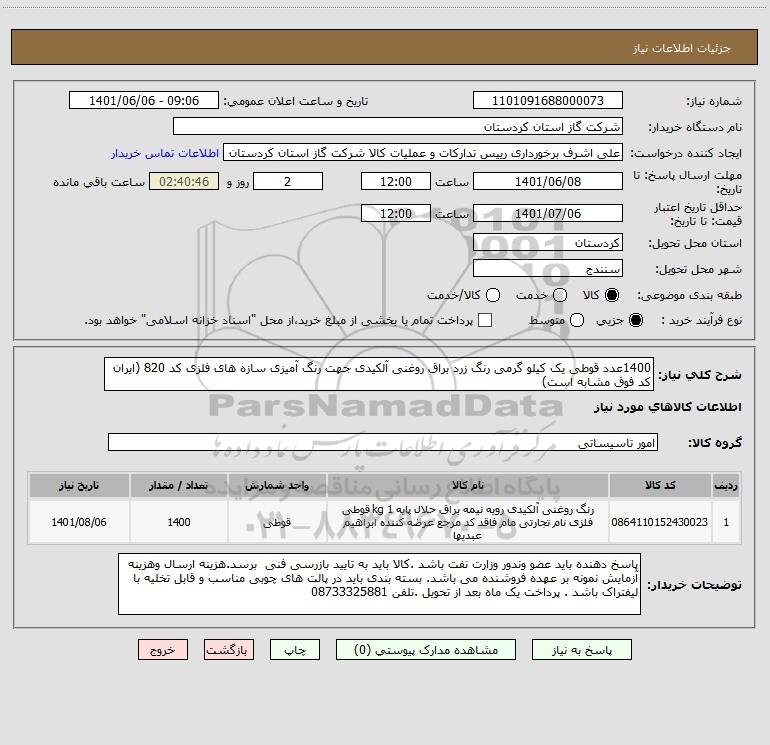The height and width of the screenshot is (745, 770).
Task: Click product code 0864110152430023 cell
Action: (x=660, y=522)
